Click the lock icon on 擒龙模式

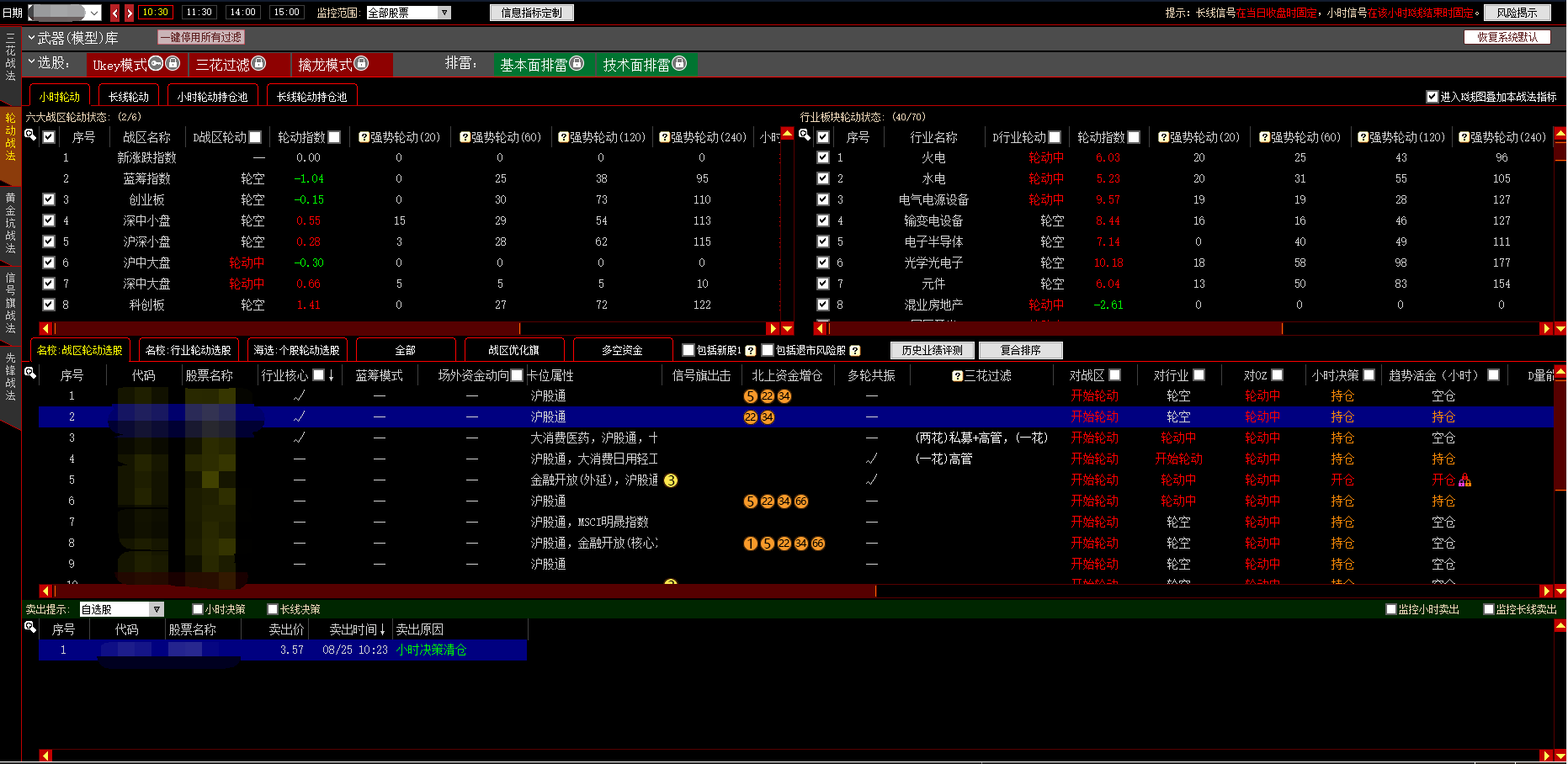pyautogui.click(x=361, y=64)
